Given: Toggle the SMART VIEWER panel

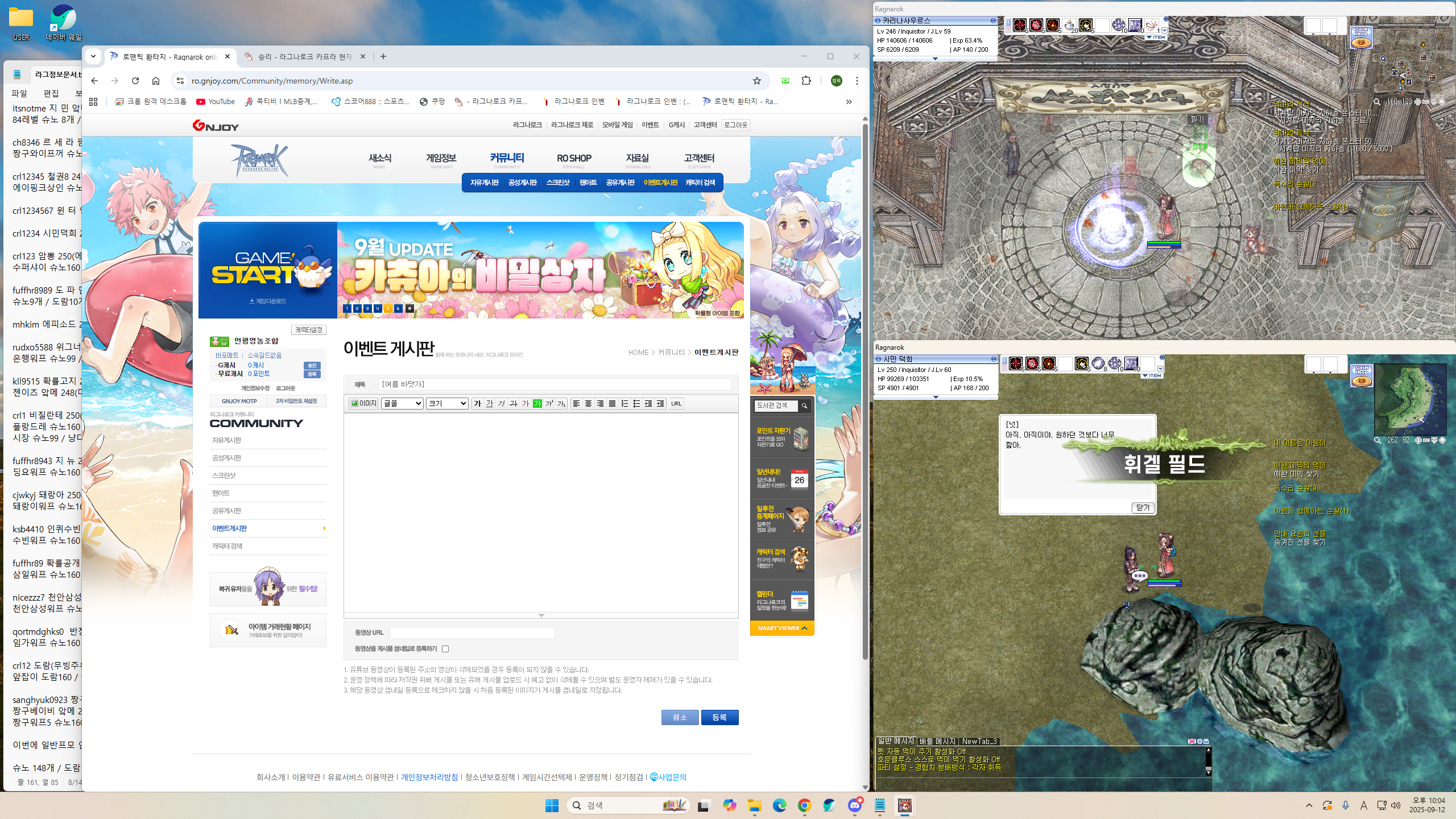Looking at the screenshot, I should point(782,628).
